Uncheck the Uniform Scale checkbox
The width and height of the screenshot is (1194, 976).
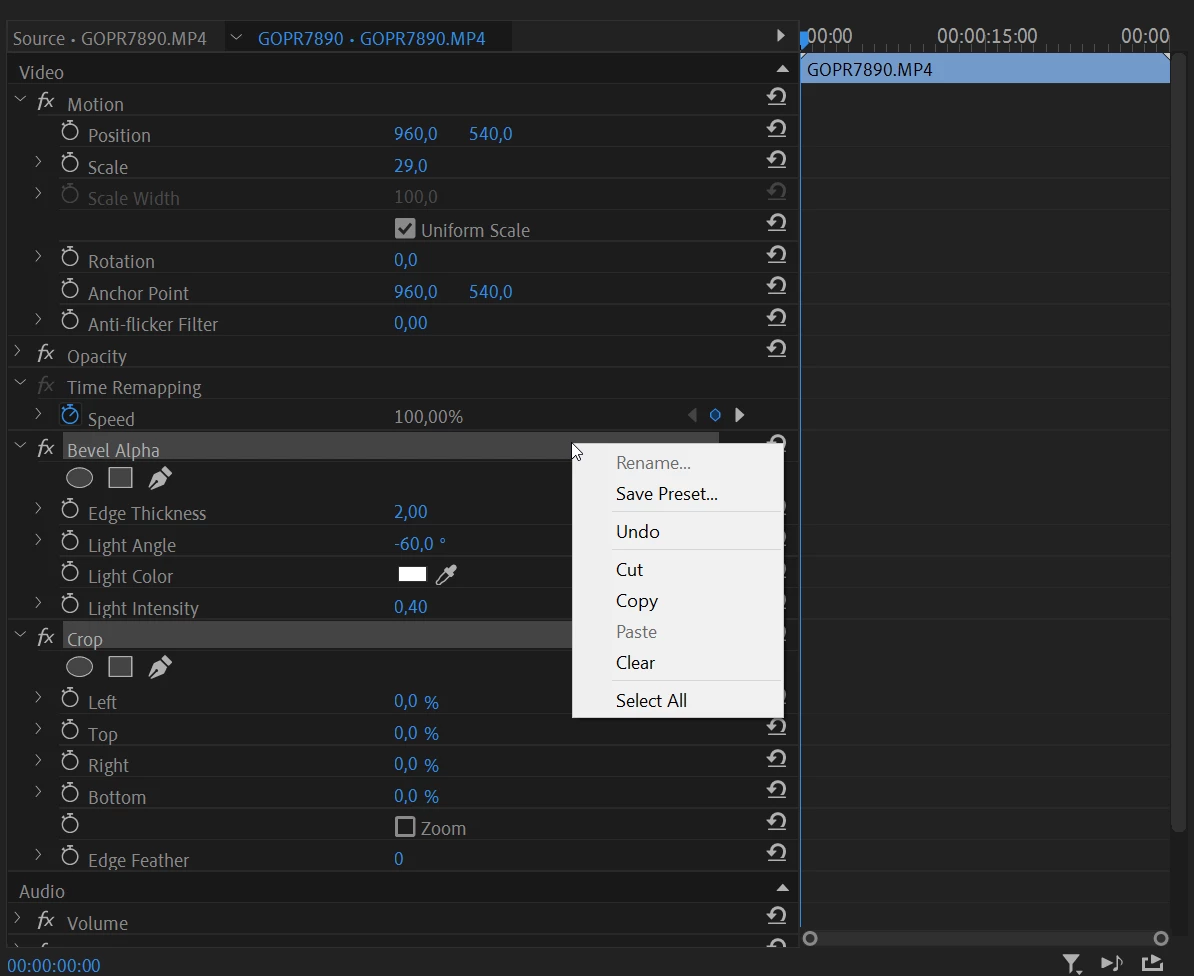click(405, 228)
